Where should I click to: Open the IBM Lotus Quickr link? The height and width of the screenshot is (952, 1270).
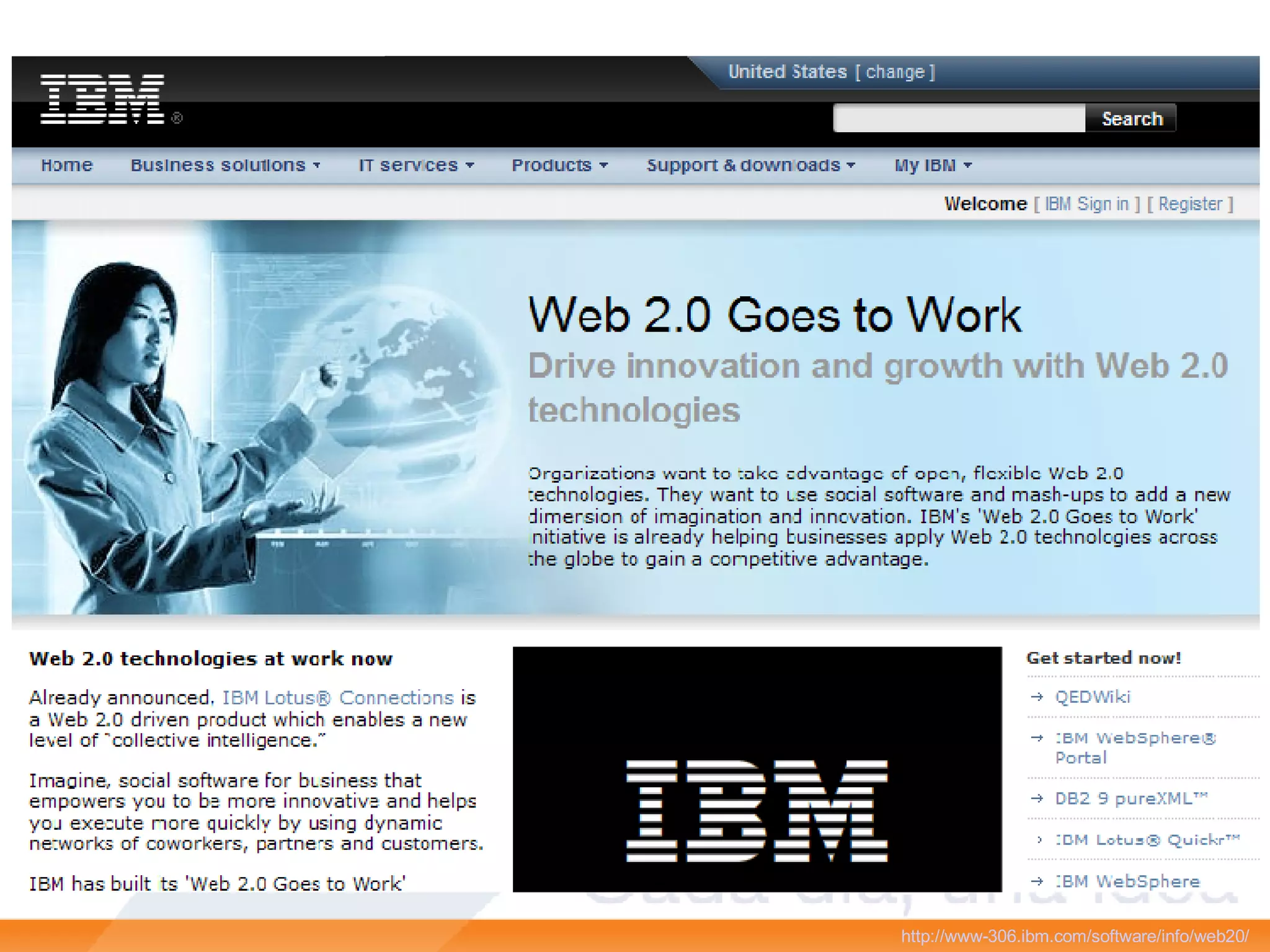pos(1147,840)
